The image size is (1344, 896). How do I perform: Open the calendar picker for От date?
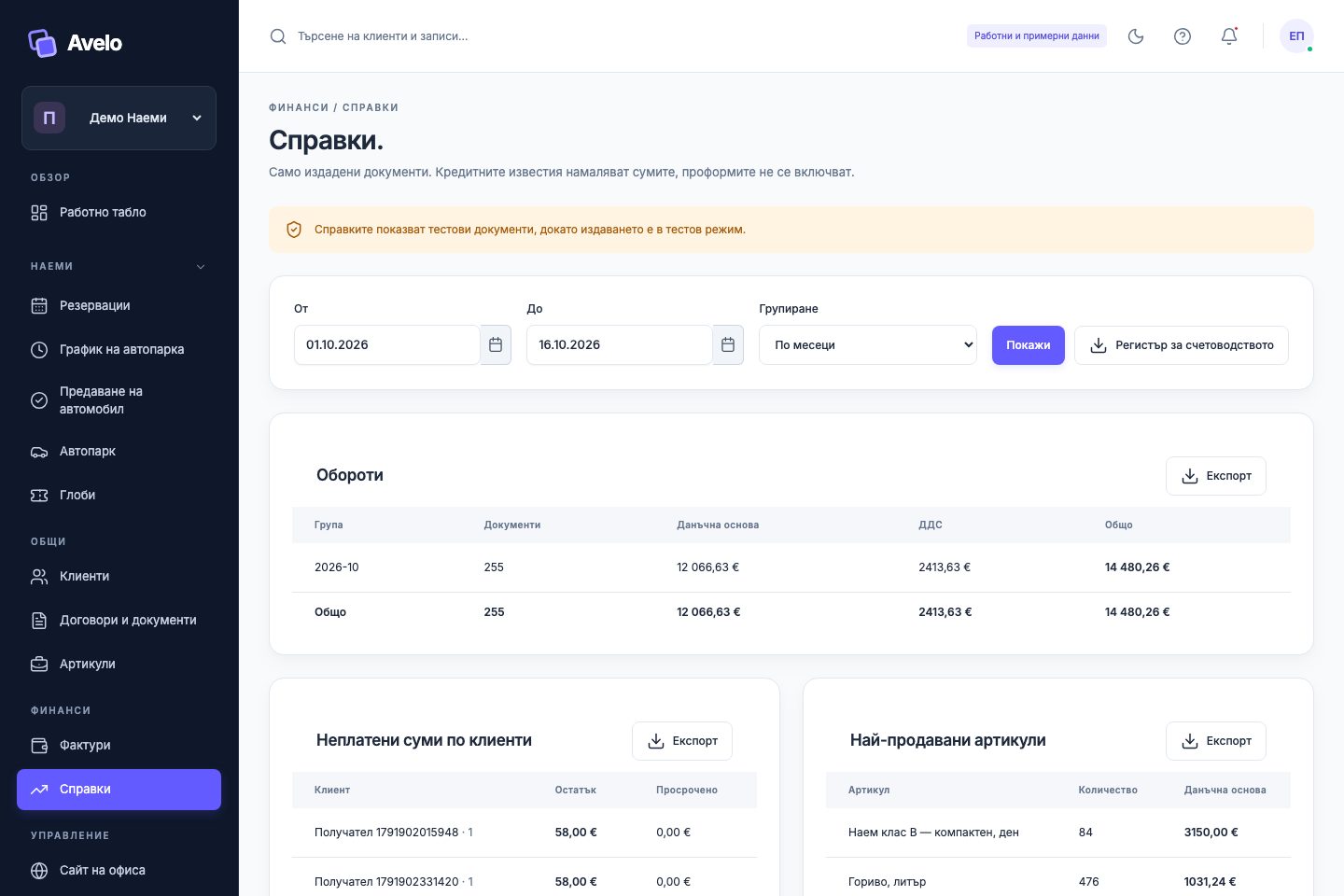point(496,345)
